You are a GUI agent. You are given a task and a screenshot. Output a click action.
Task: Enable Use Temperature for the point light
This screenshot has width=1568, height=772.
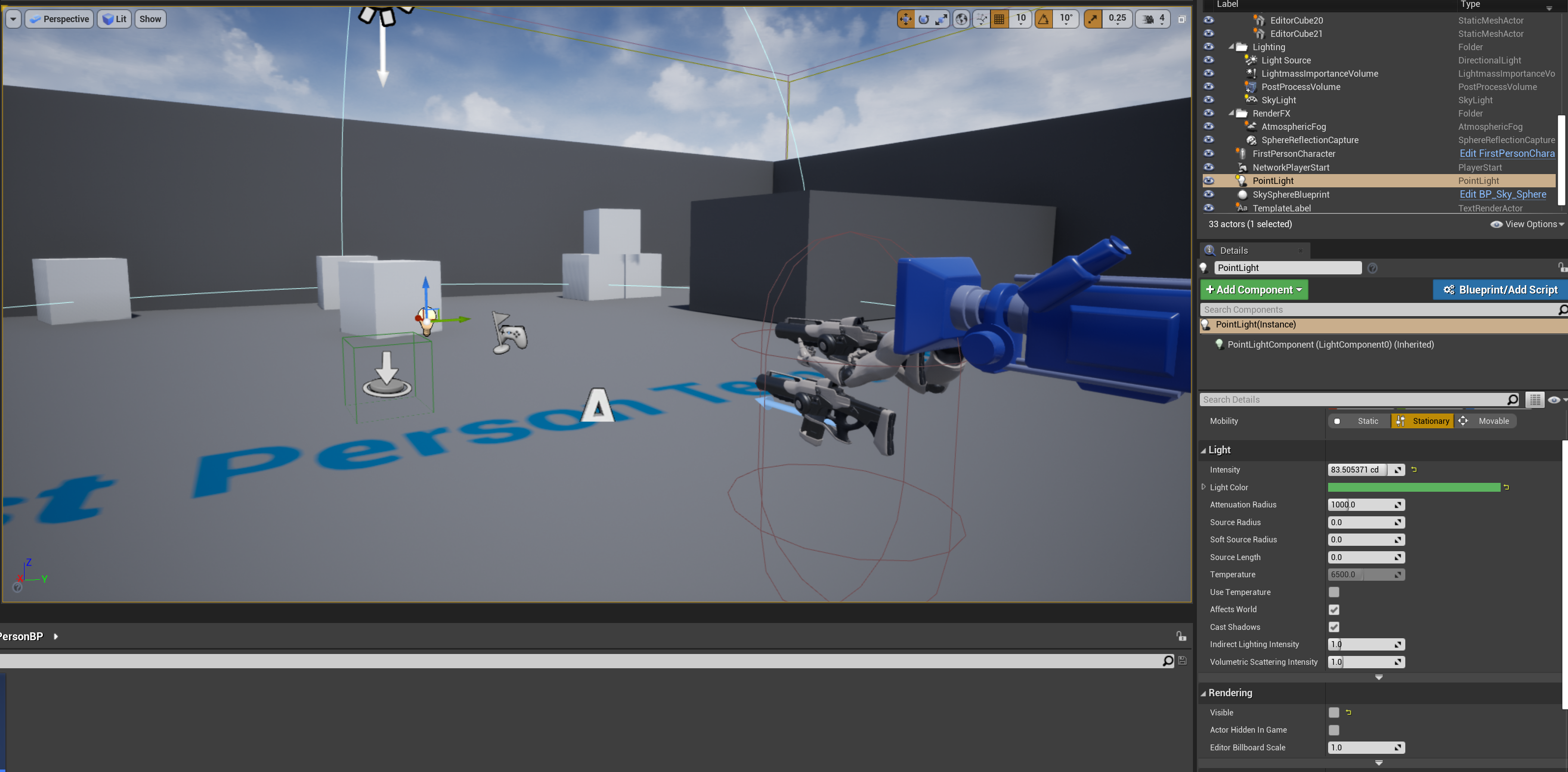(x=1334, y=592)
